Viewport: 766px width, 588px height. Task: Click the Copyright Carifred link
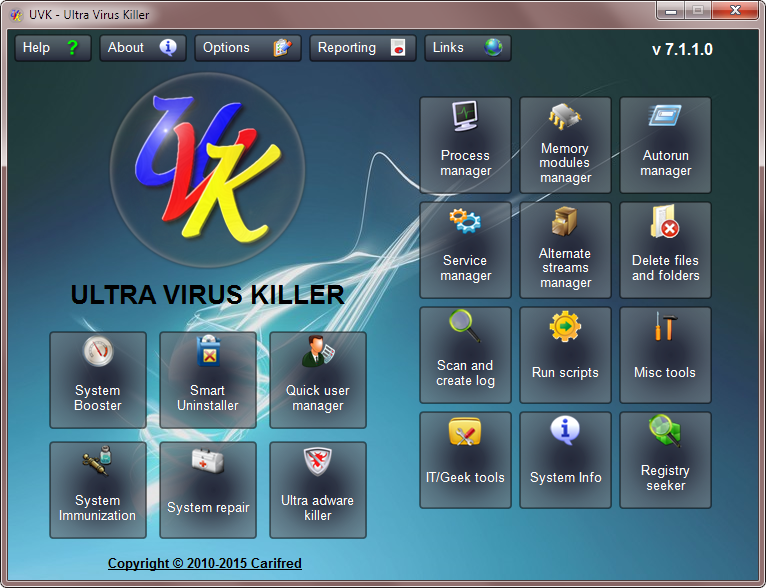(x=204, y=564)
